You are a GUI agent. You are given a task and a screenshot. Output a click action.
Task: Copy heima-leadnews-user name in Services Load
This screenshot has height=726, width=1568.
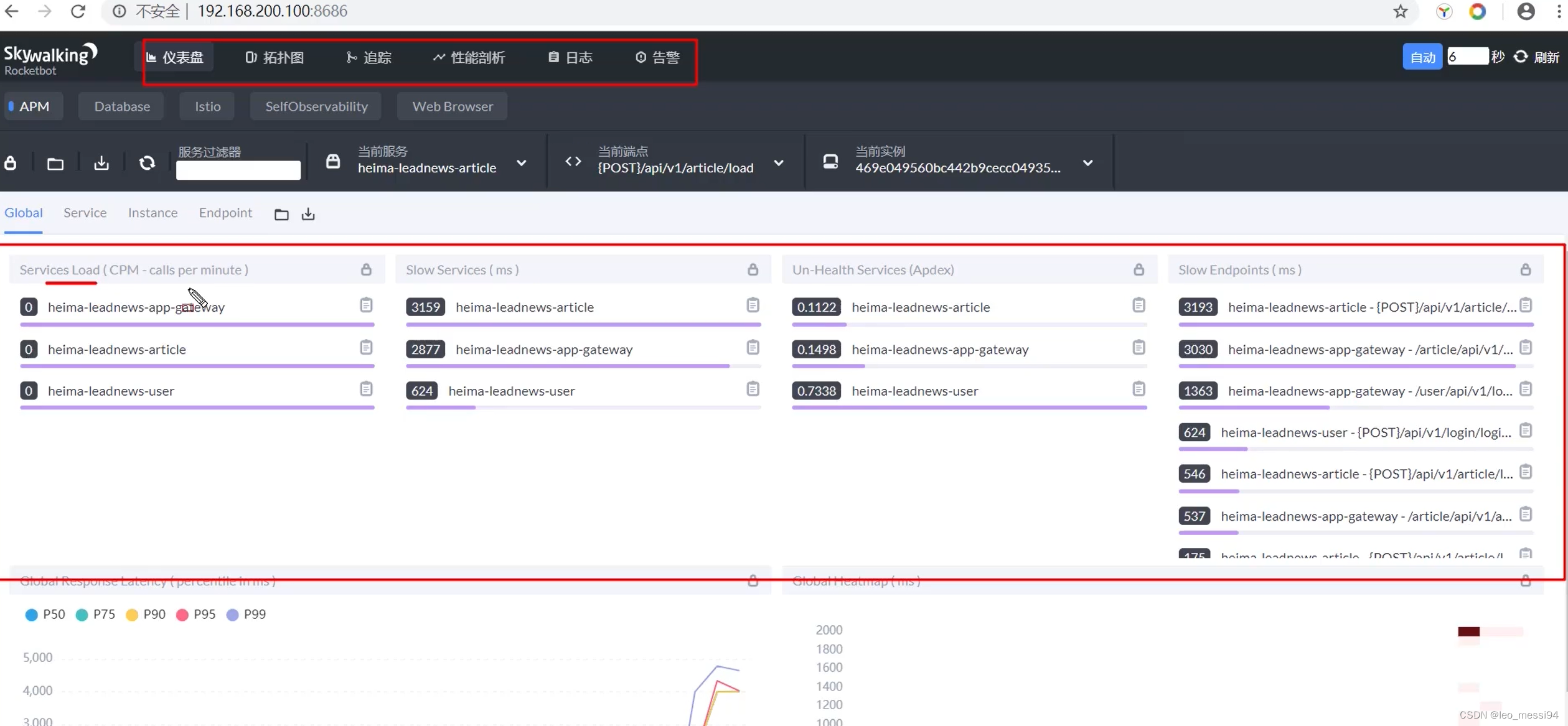366,389
